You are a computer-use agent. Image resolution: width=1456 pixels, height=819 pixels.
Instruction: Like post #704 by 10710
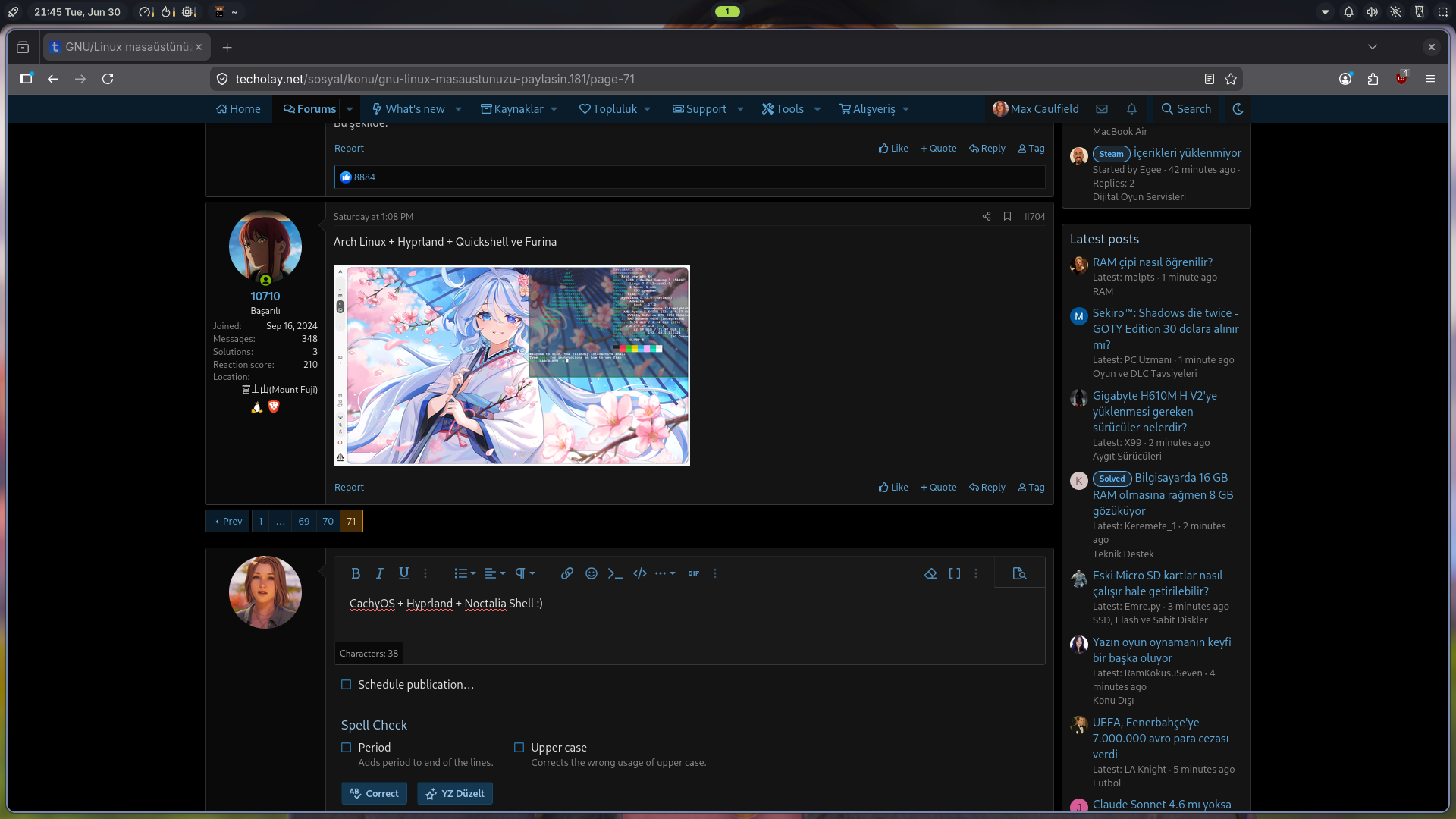click(x=893, y=488)
